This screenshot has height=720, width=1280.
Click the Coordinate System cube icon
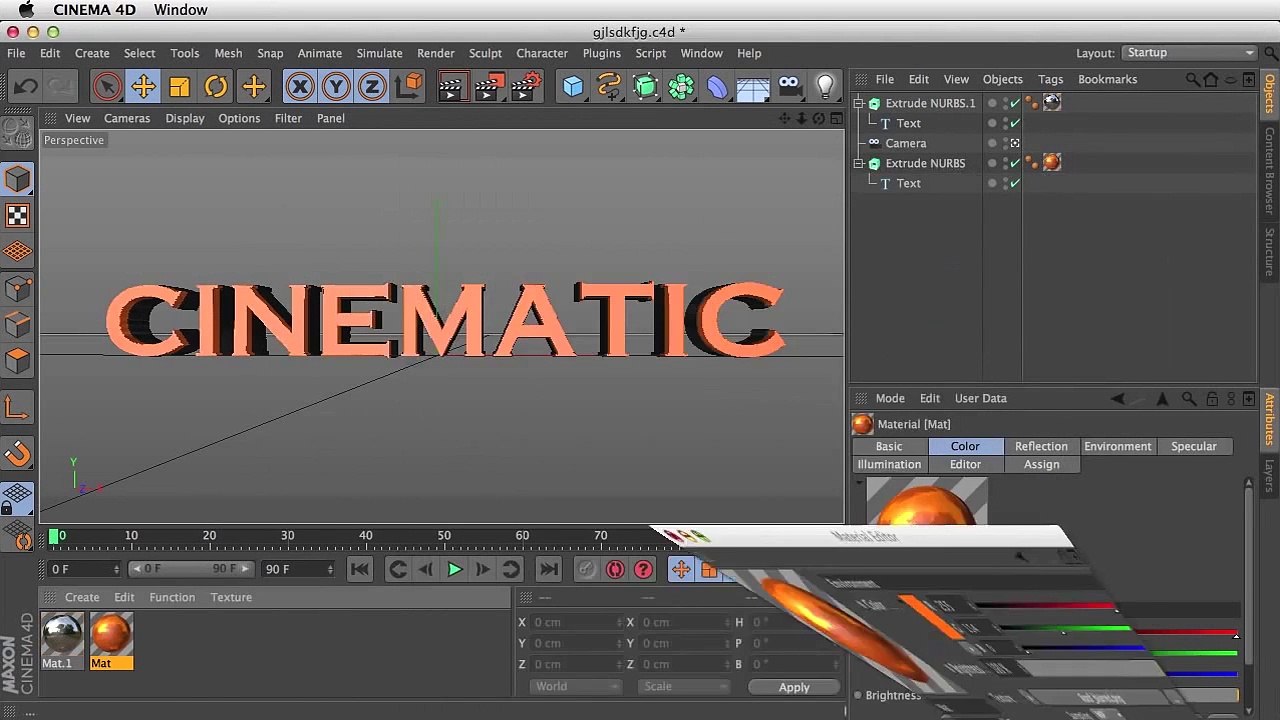click(x=409, y=87)
